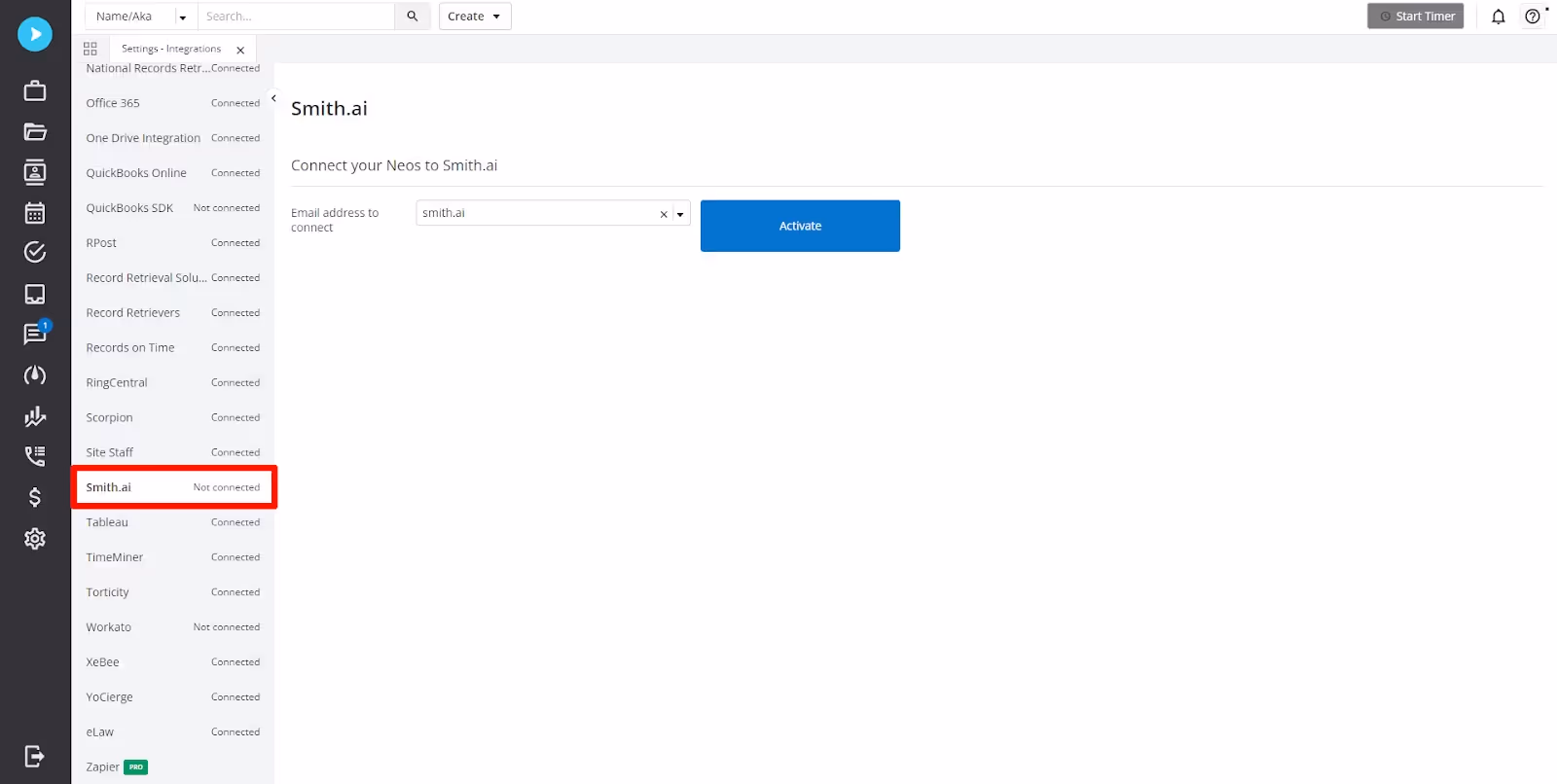Viewport: 1557px width, 784px height.
Task: Select YoCierge integration
Action: pyautogui.click(x=172, y=697)
